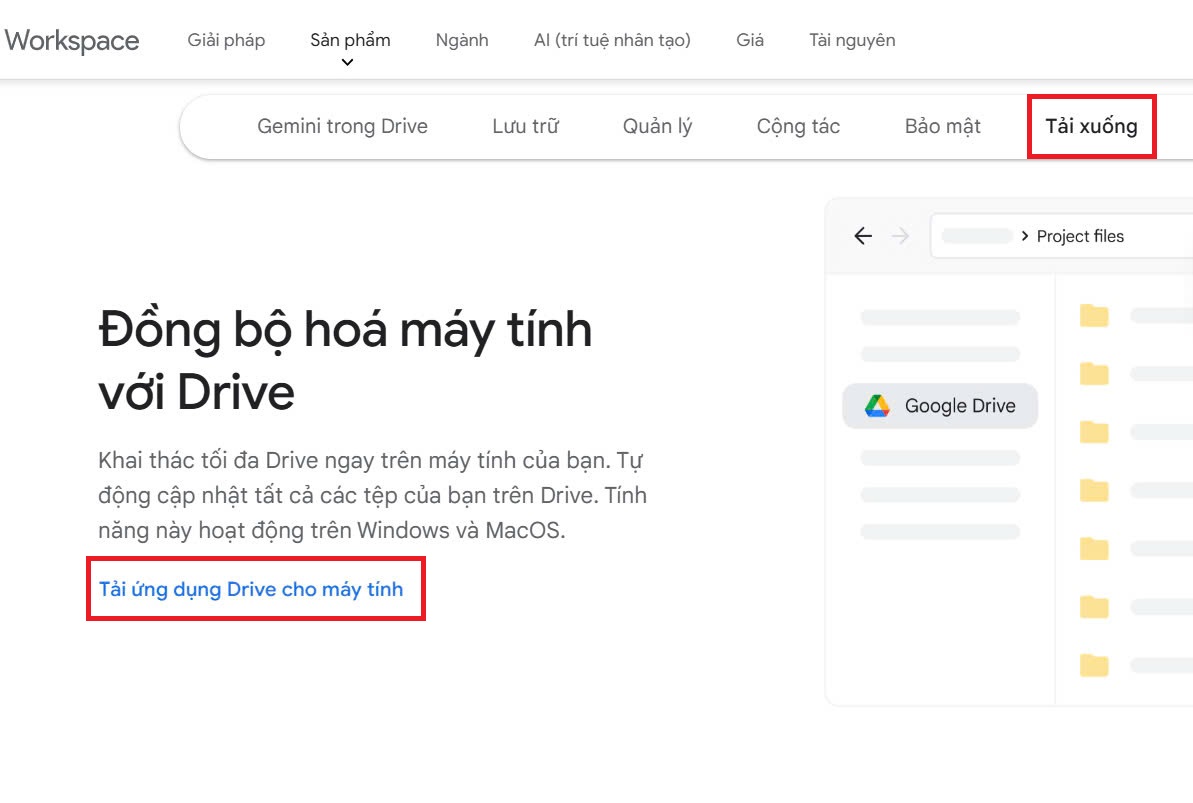The width and height of the screenshot is (1193, 803).
Task: Open the Workspace logo link
Action: point(72,40)
